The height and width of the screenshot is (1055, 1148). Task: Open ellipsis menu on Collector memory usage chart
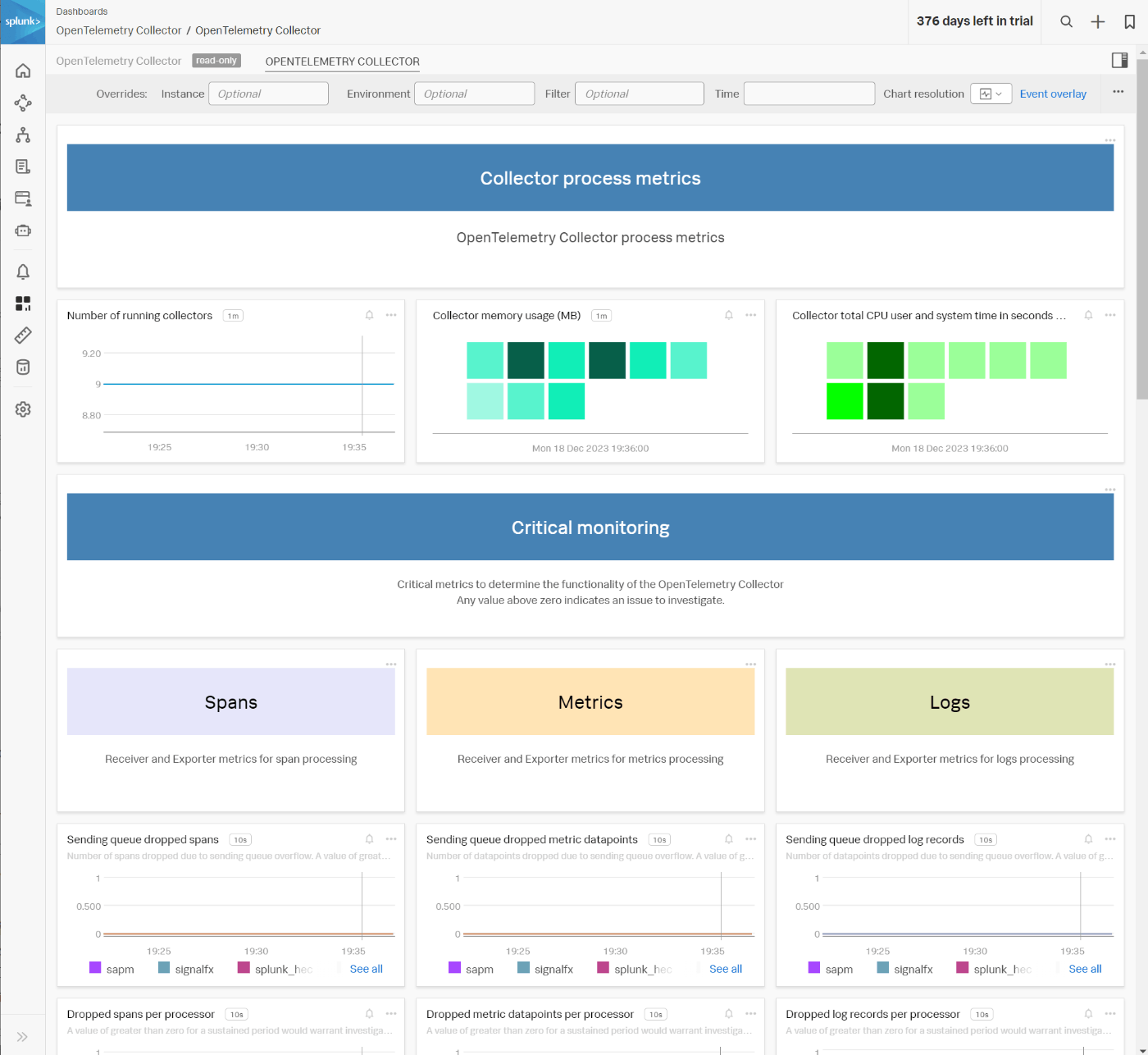coord(750,315)
